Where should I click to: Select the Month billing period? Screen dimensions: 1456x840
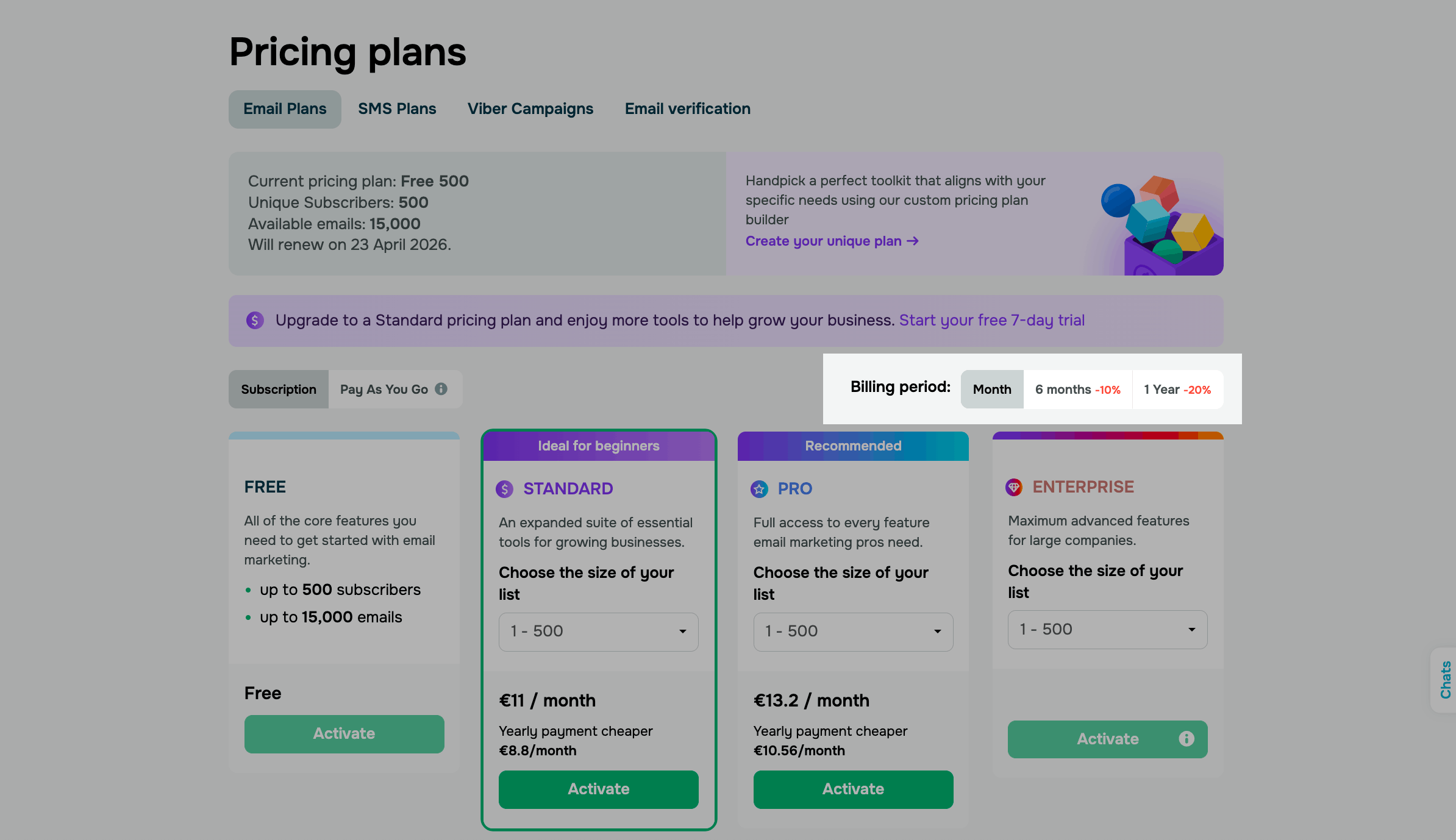tap(992, 390)
